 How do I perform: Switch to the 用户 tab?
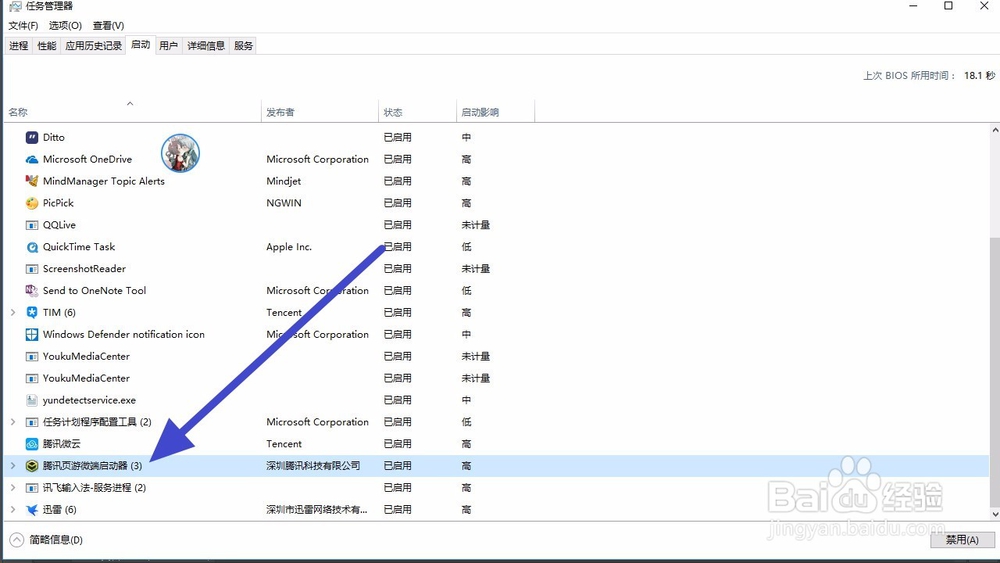click(168, 46)
